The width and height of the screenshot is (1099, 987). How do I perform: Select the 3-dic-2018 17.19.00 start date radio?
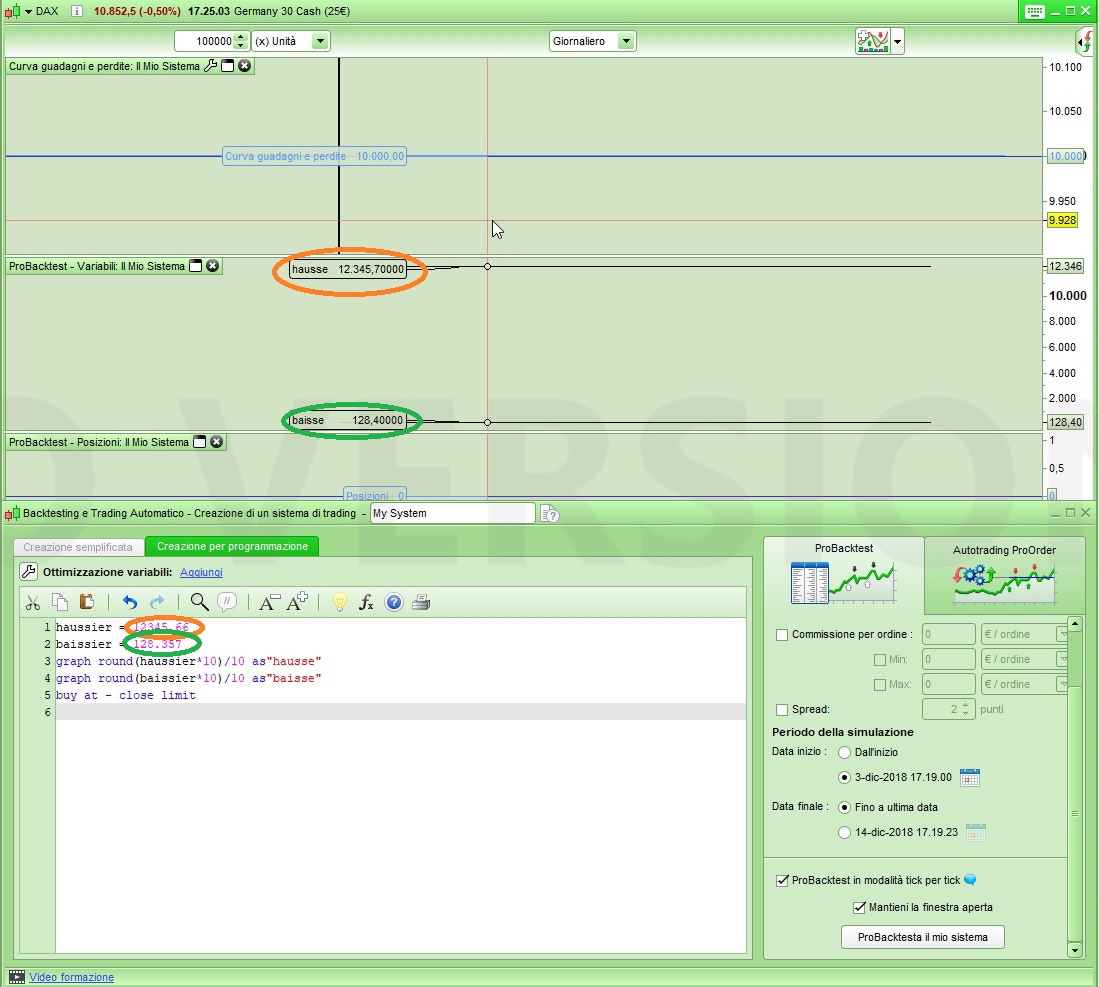(845, 777)
